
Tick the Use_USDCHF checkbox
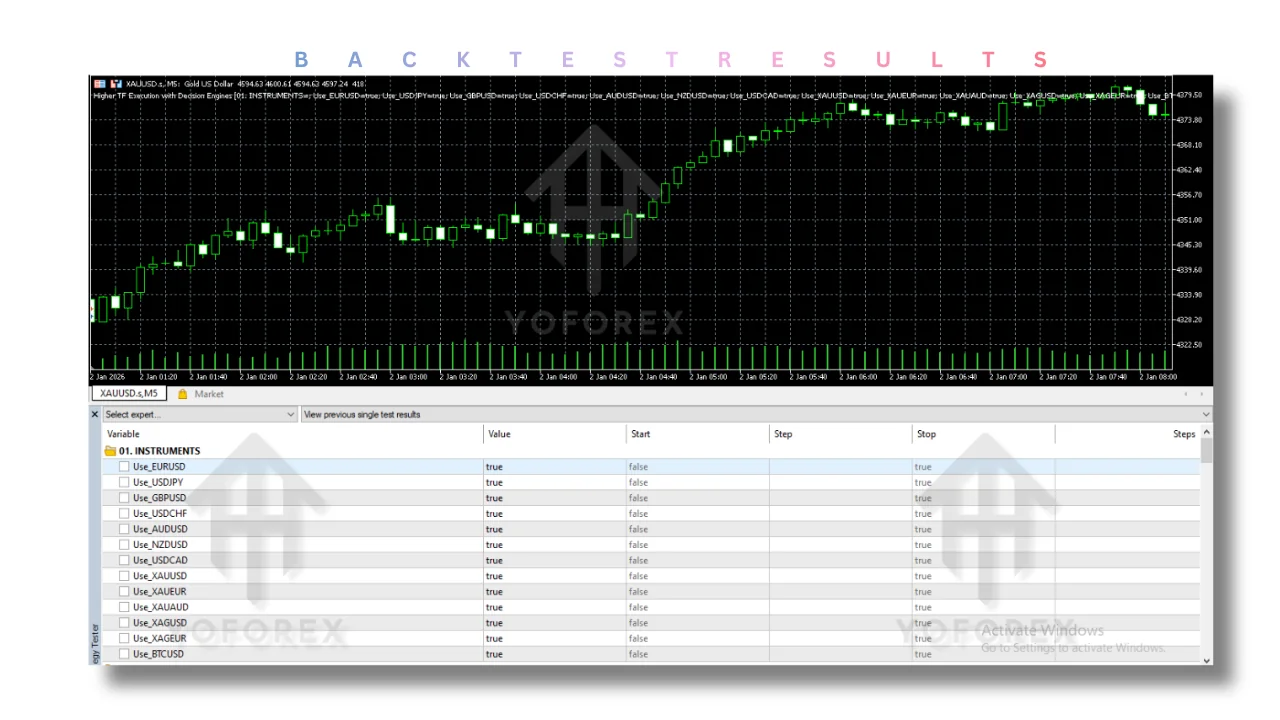coord(124,514)
